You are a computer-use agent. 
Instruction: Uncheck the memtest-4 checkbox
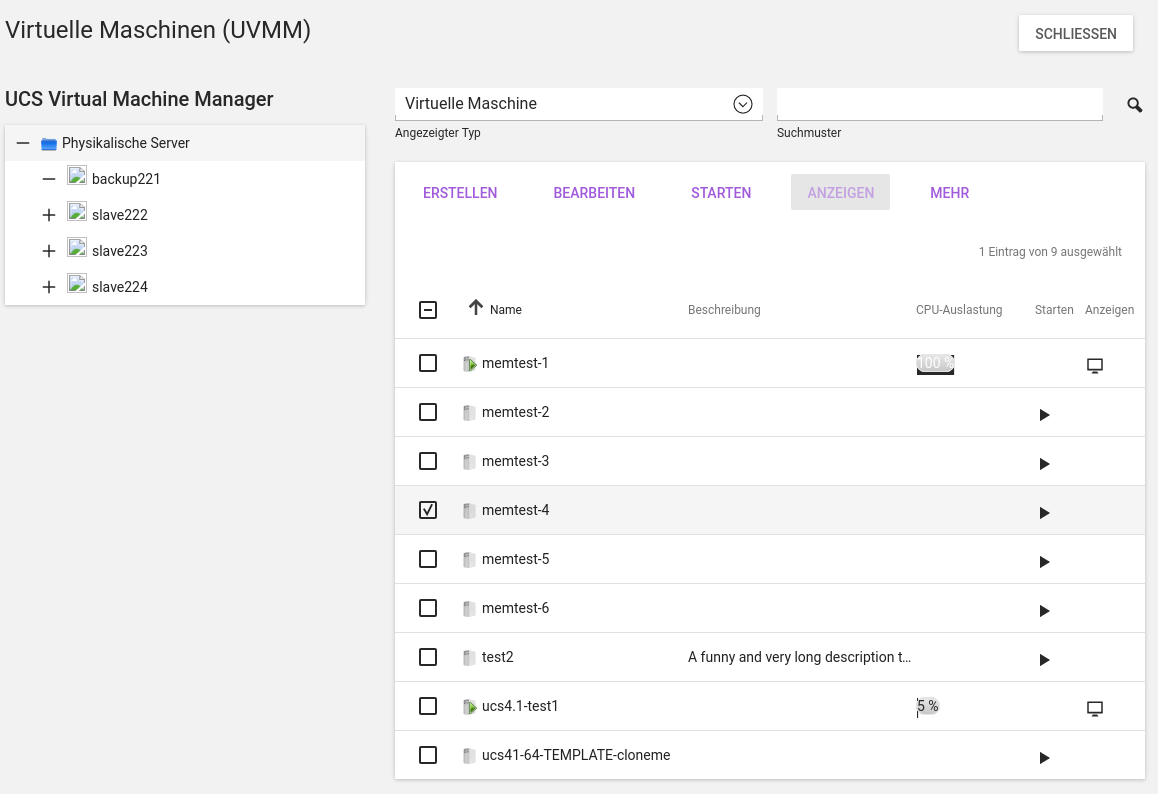click(428, 510)
